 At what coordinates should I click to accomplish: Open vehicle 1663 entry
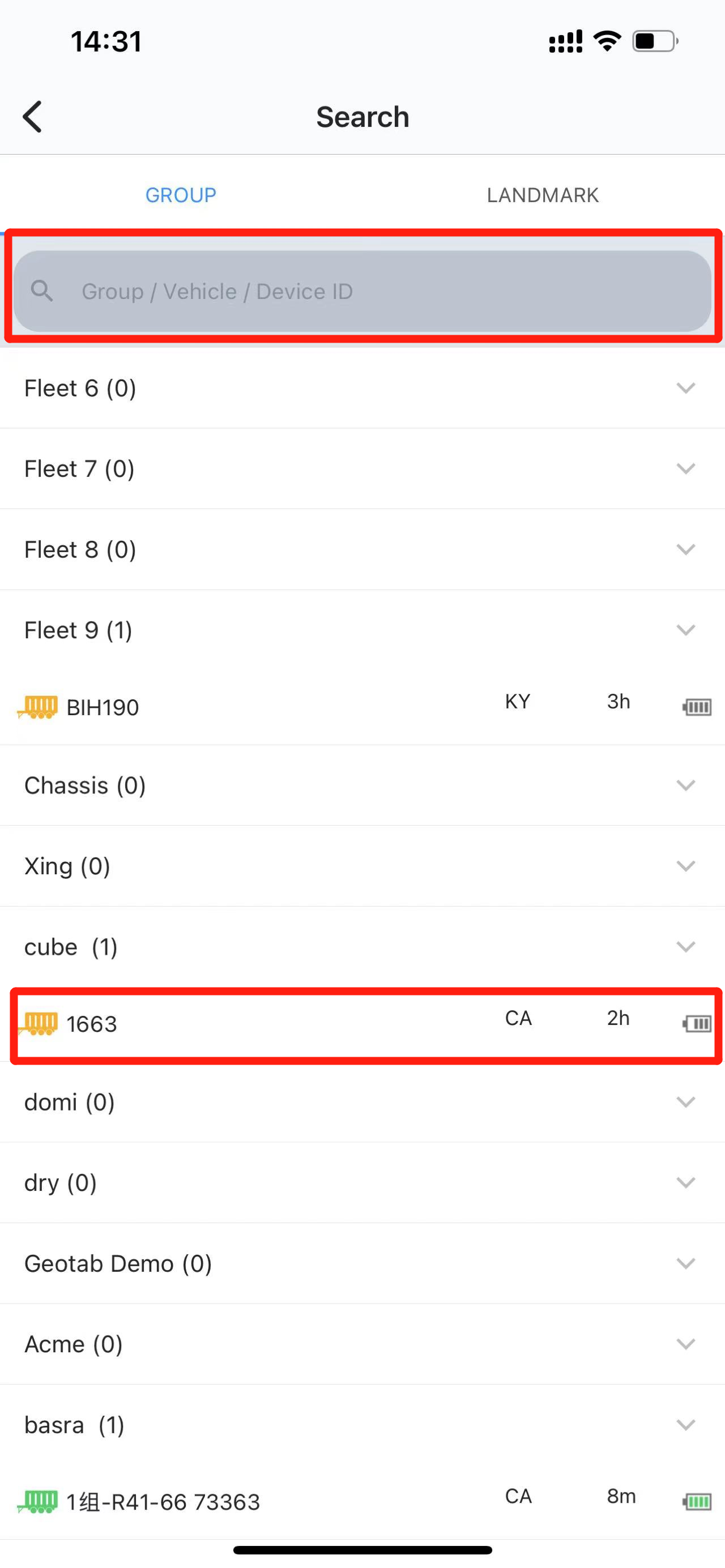[91, 1024]
